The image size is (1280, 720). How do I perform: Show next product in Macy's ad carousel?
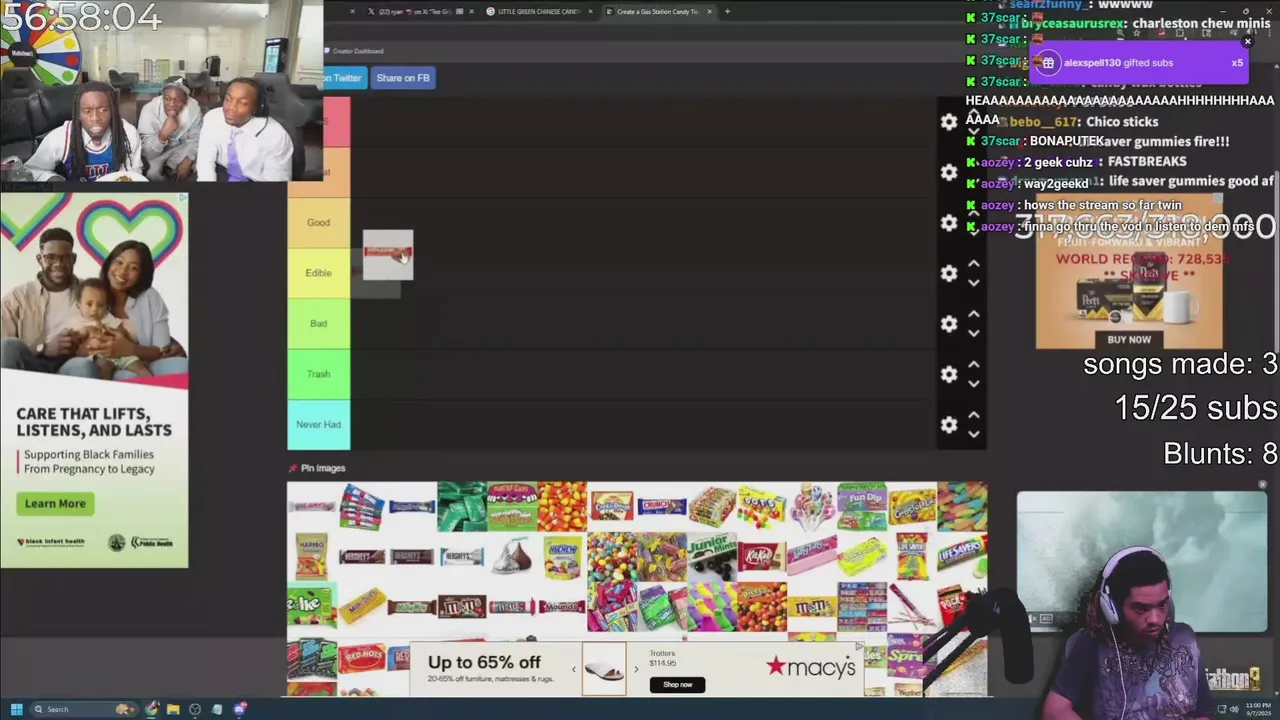[x=635, y=669]
